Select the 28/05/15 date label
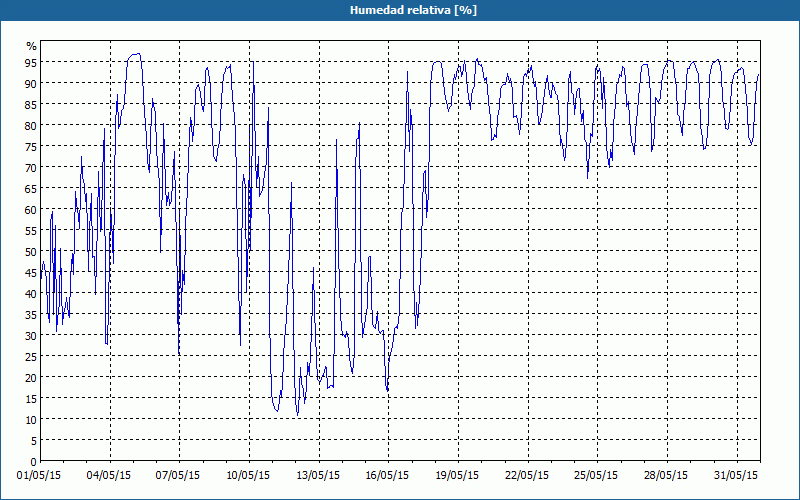This screenshot has height=500, width=800. [x=666, y=476]
